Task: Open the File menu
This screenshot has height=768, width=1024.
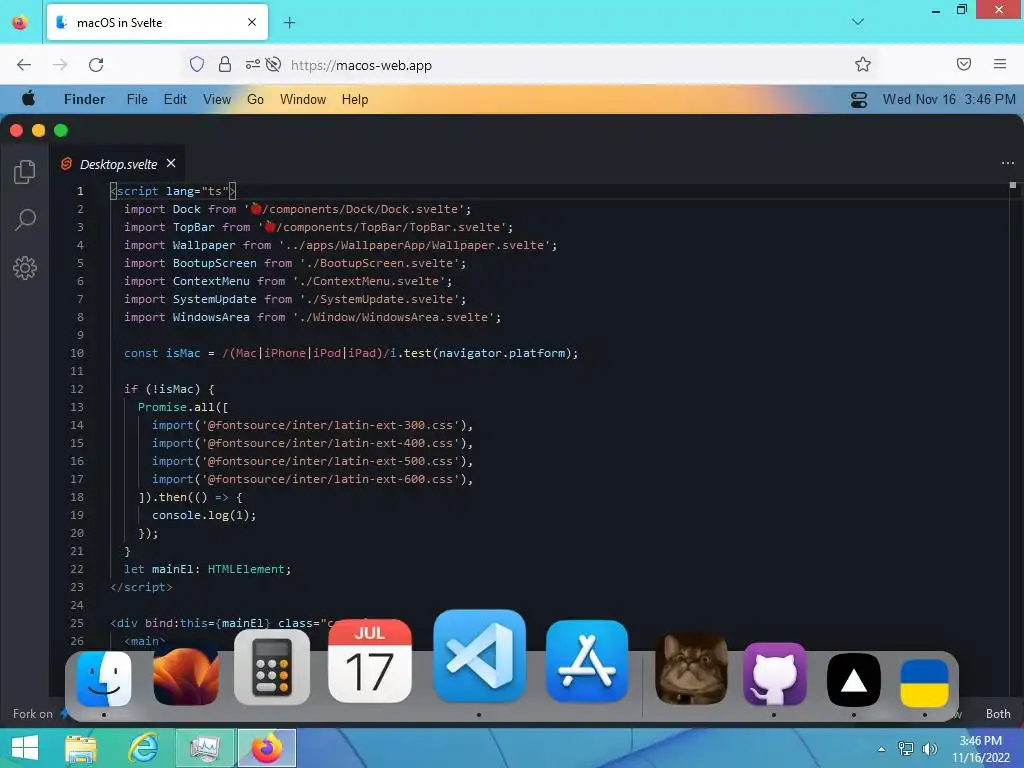Action: coord(137,99)
